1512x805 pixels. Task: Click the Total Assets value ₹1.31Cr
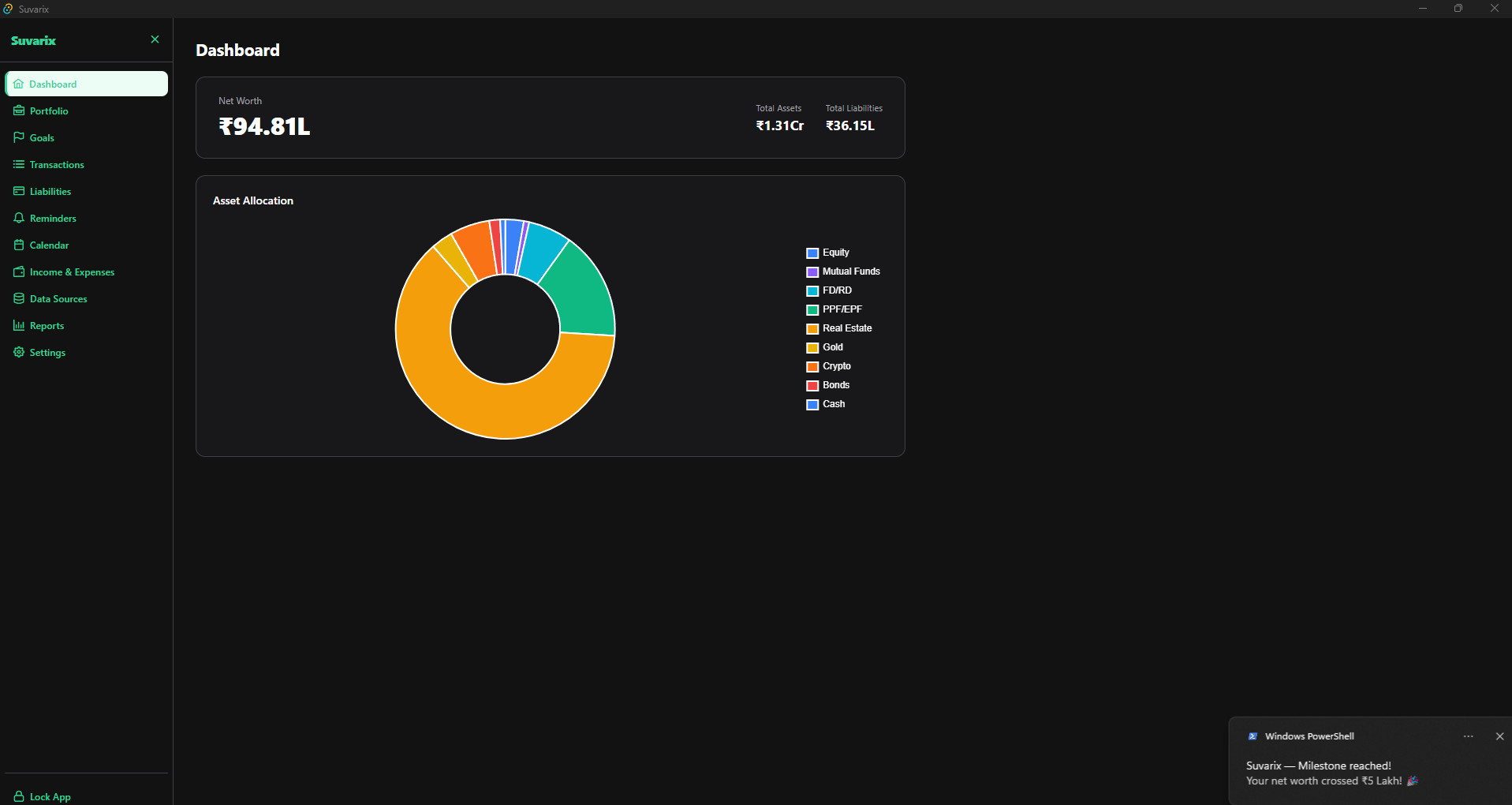pos(780,125)
